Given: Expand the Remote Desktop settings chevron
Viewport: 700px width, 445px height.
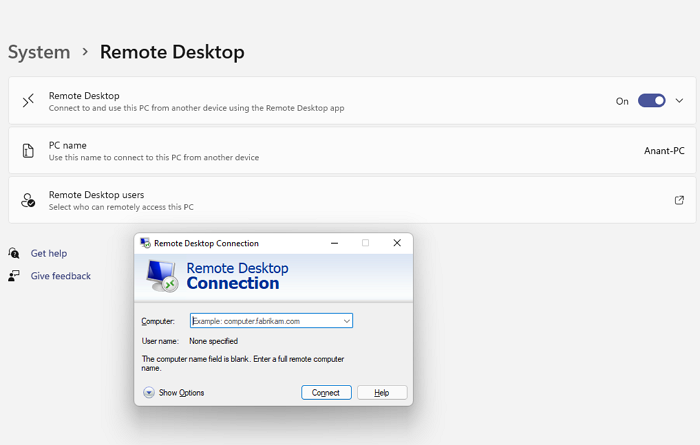Looking at the screenshot, I should coord(680,101).
